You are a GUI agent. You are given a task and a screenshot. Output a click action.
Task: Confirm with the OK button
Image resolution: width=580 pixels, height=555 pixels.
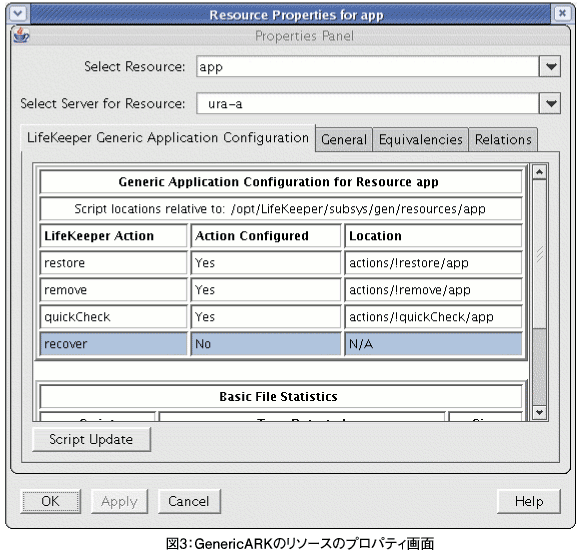pos(50,501)
